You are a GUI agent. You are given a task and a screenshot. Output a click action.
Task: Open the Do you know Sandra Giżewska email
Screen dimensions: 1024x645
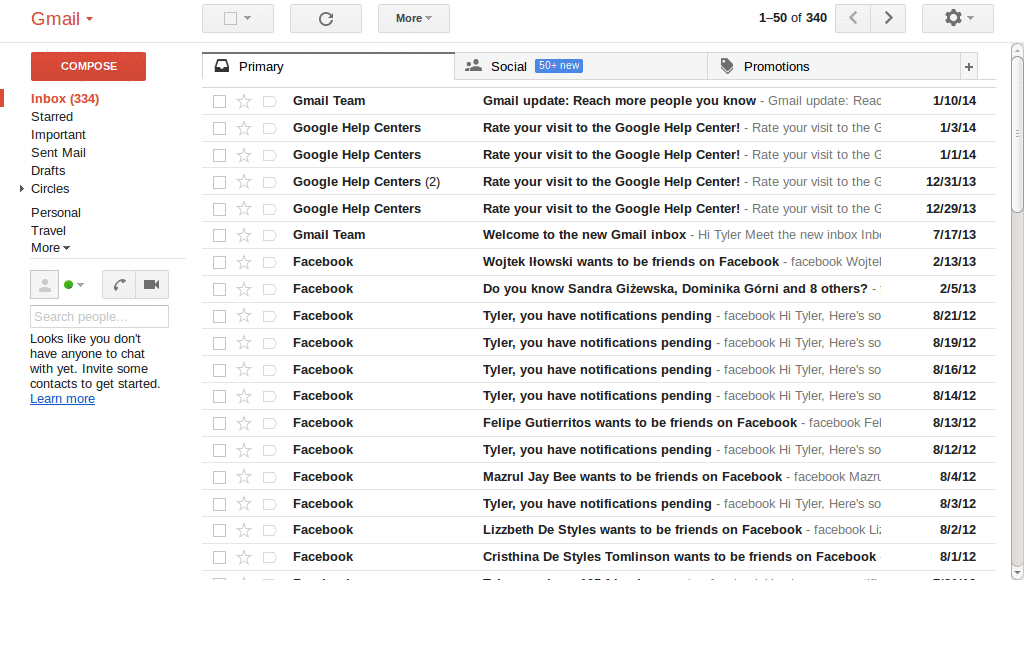pyautogui.click(x=599, y=289)
